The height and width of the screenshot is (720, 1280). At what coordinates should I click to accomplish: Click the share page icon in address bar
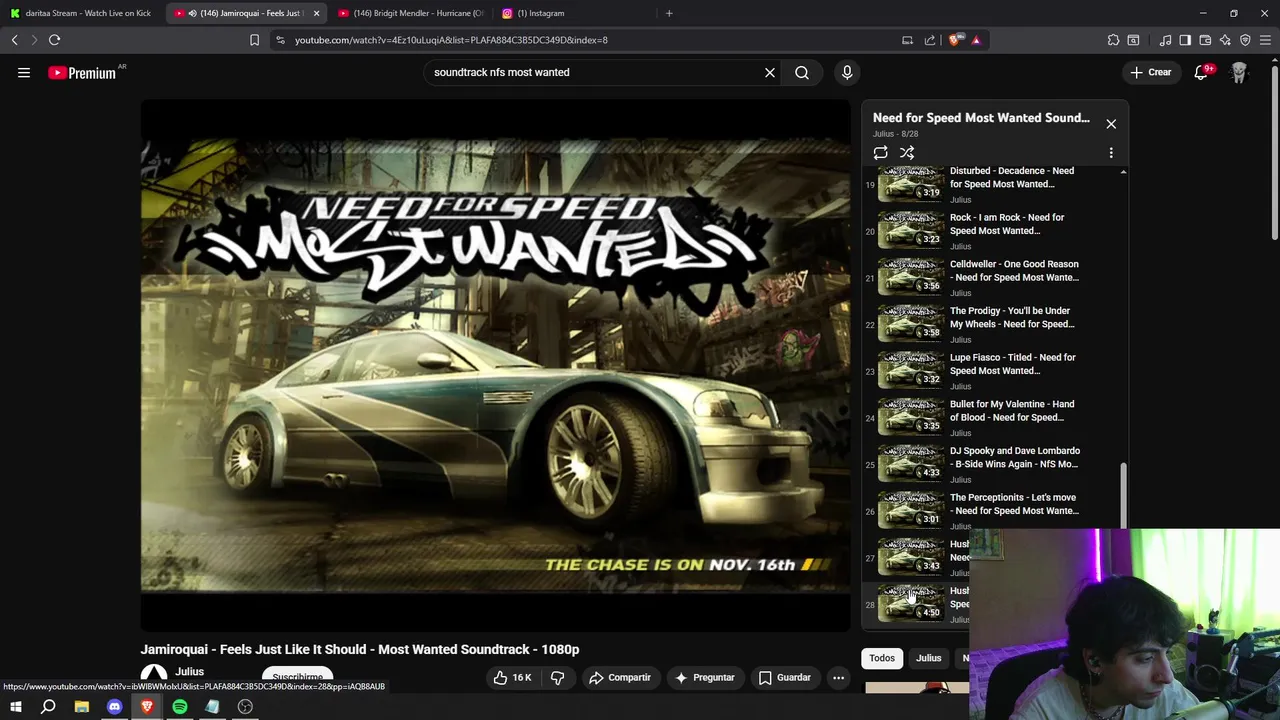pyautogui.click(x=930, y=40)
